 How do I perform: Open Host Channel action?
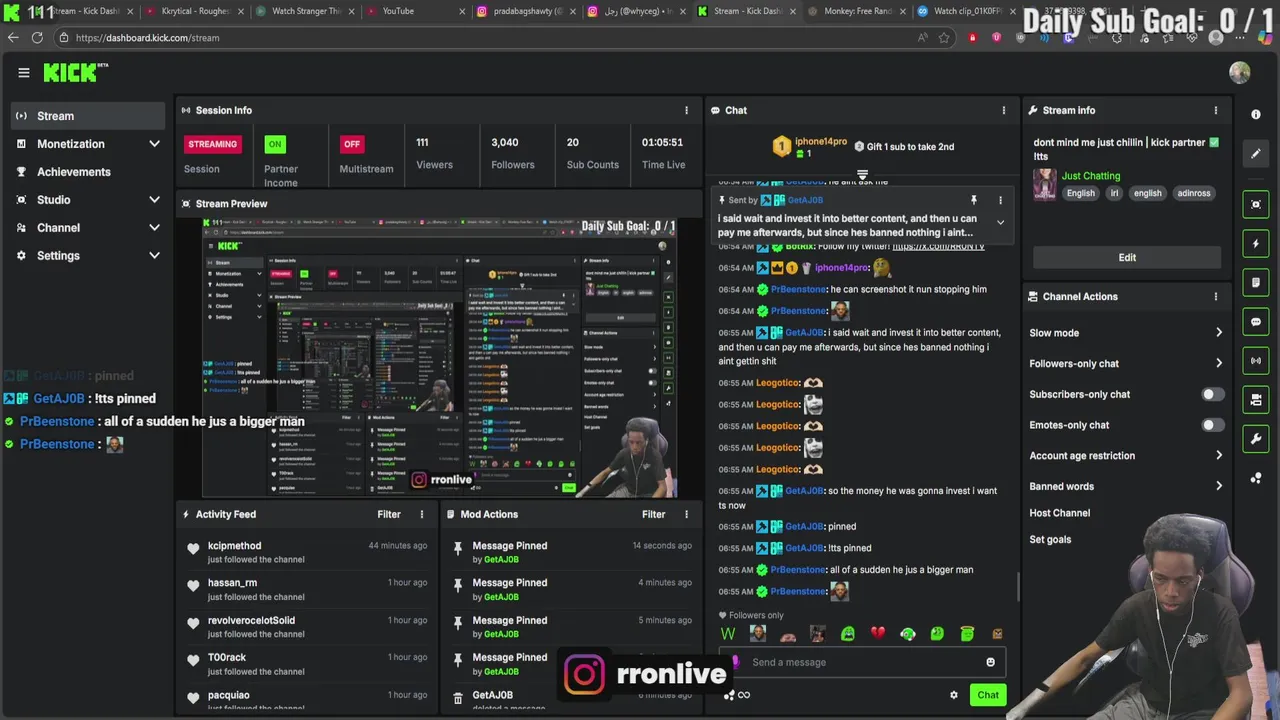tap(1059, 513)
